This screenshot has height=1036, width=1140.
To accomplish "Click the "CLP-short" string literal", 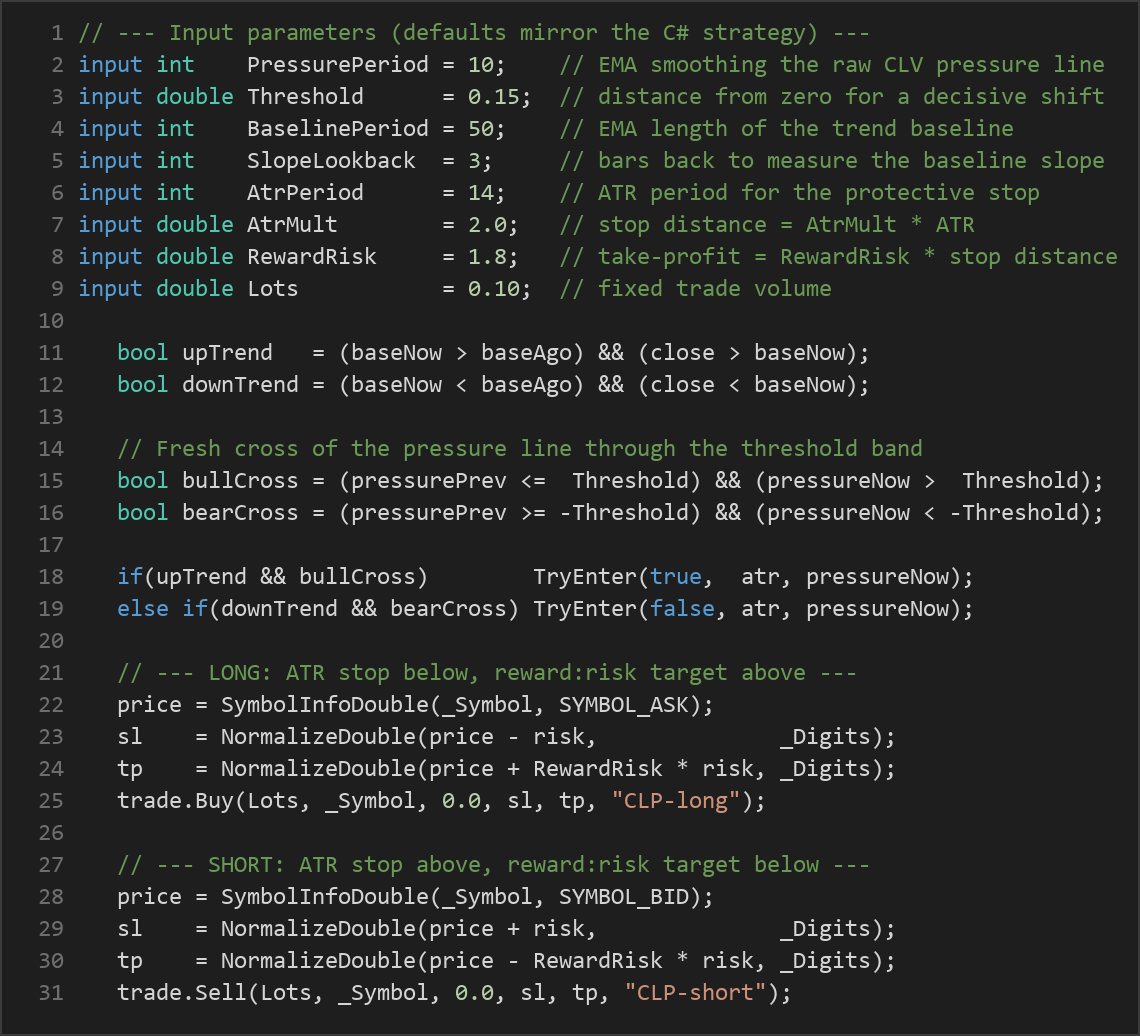I will coord(695,992).
